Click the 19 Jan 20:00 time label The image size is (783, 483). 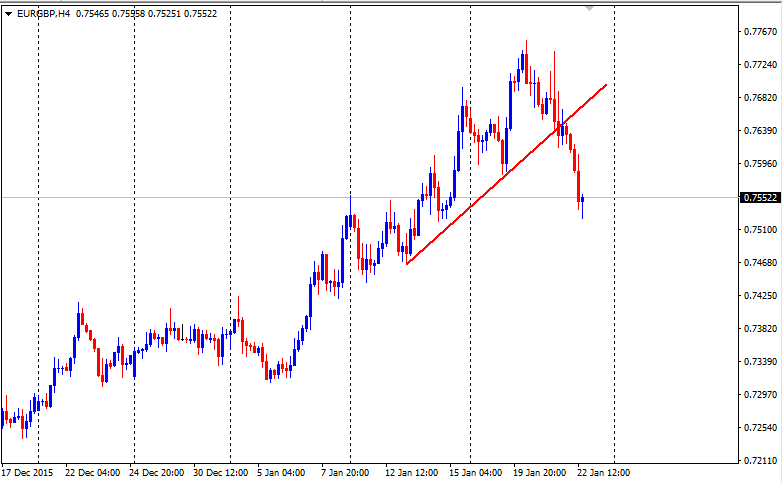click(539, 473)
